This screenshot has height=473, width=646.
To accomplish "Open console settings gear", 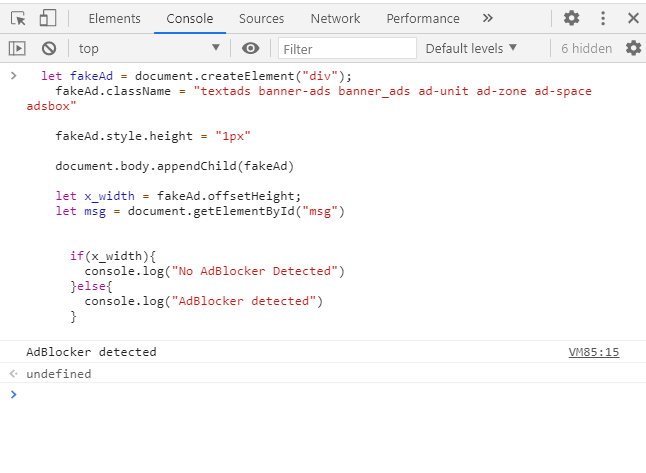I will (634, 48).
